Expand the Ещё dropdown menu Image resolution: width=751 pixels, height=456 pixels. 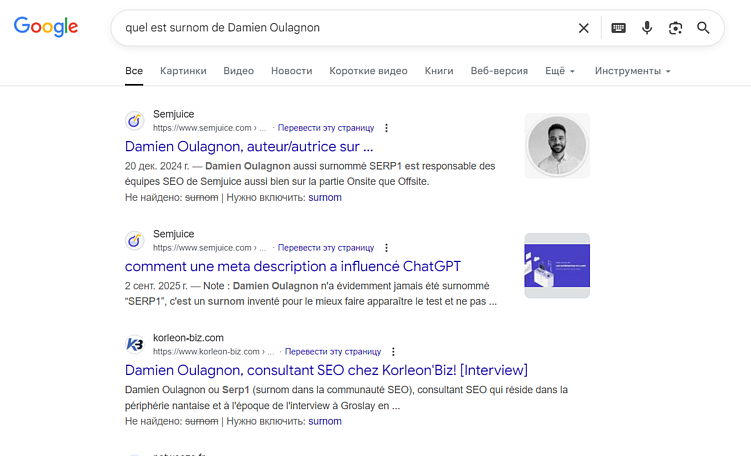pyautogui.click(x=560, y=71)
